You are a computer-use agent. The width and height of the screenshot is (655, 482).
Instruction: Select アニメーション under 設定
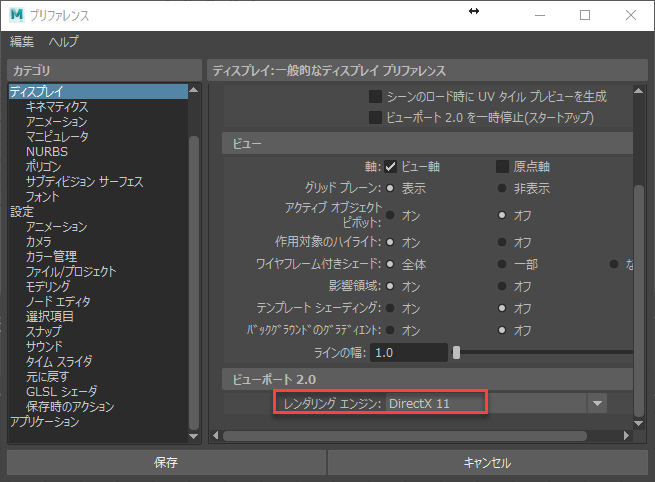point(56,227)
